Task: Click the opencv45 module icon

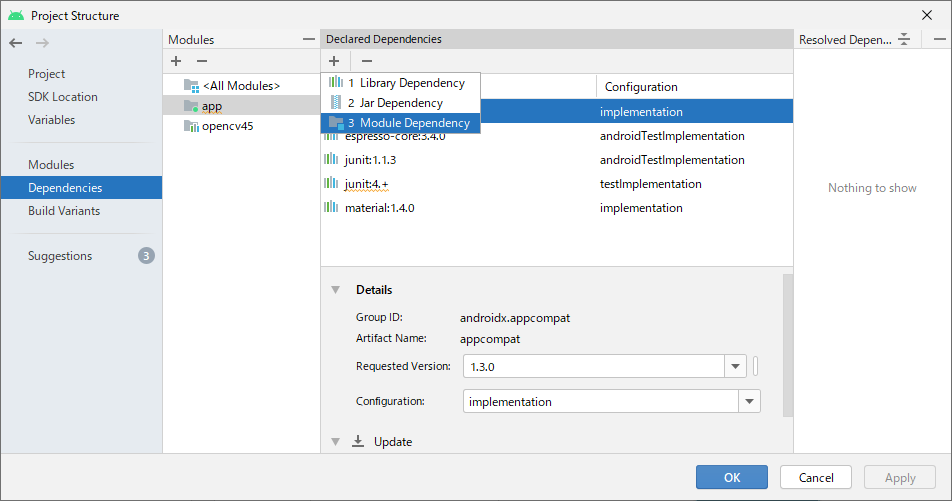Action: point(191,126)
